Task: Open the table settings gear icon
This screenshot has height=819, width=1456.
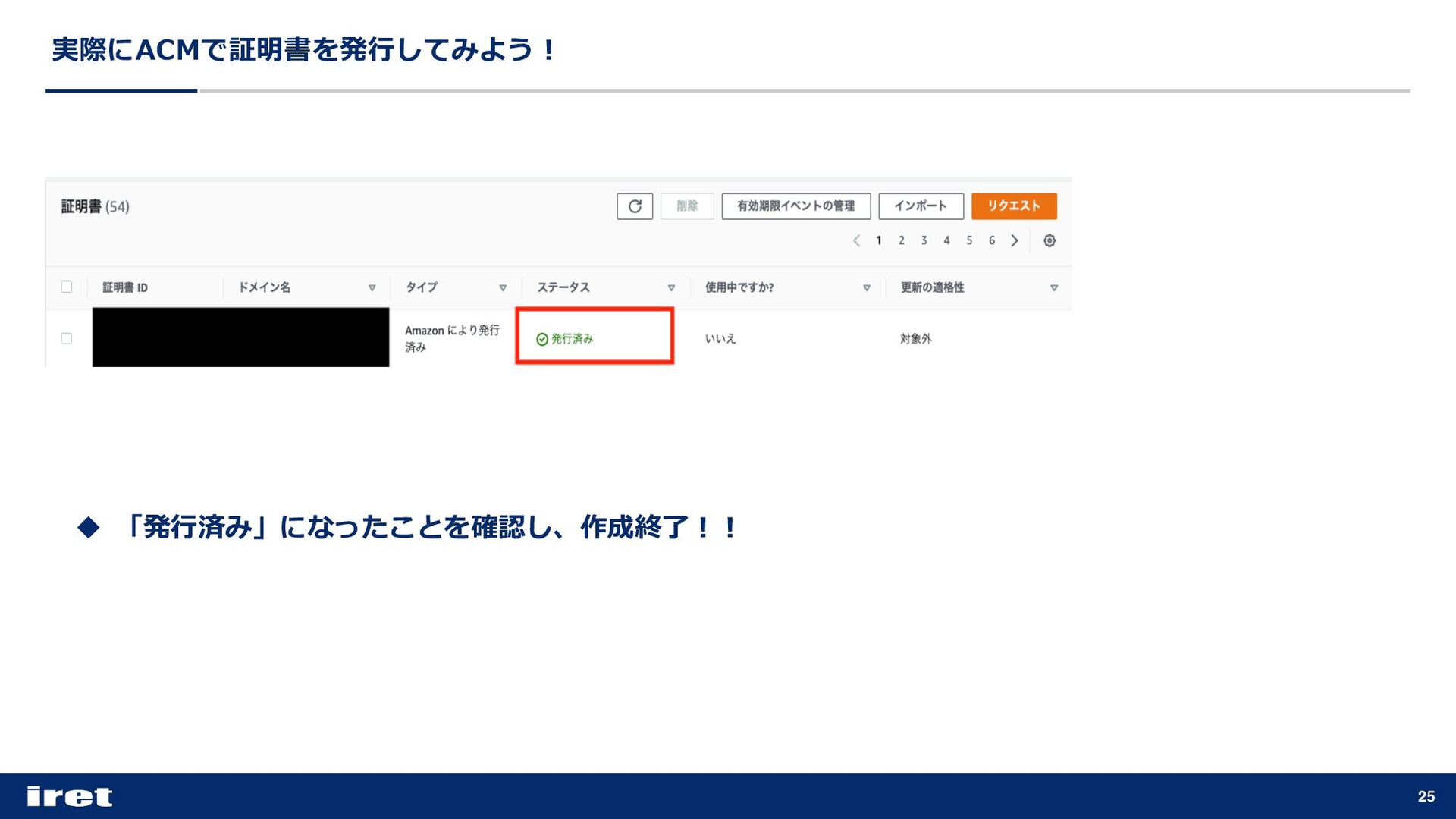Action: (x=1050, y=240)
